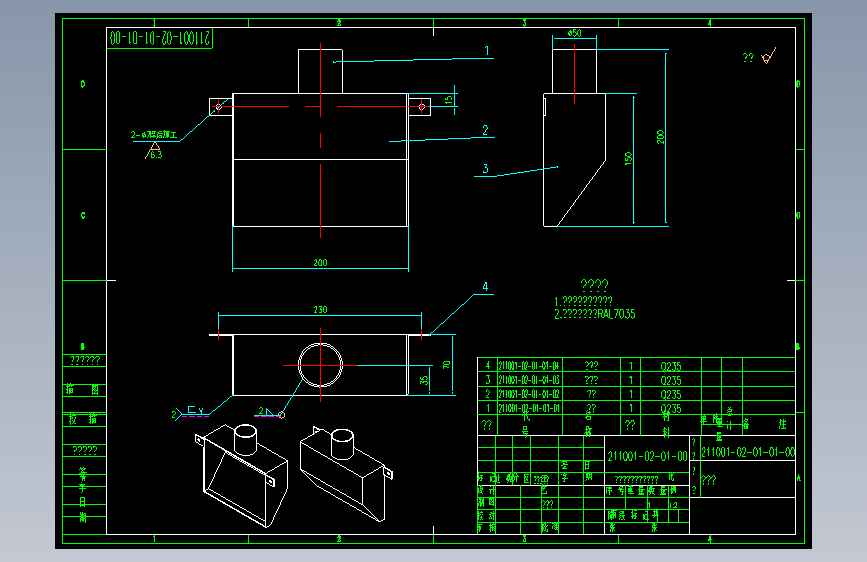This screenshot has height=562, width=867.
Task: Click the Q235 material cell in row 4
Action: [671, 366]
